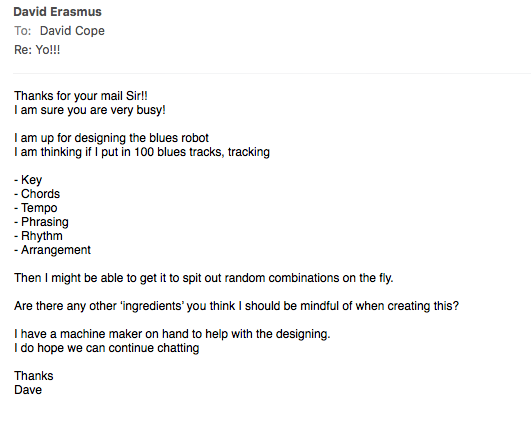Select the Phrasing list item
The image size is (531, 421).
[41, 222]
